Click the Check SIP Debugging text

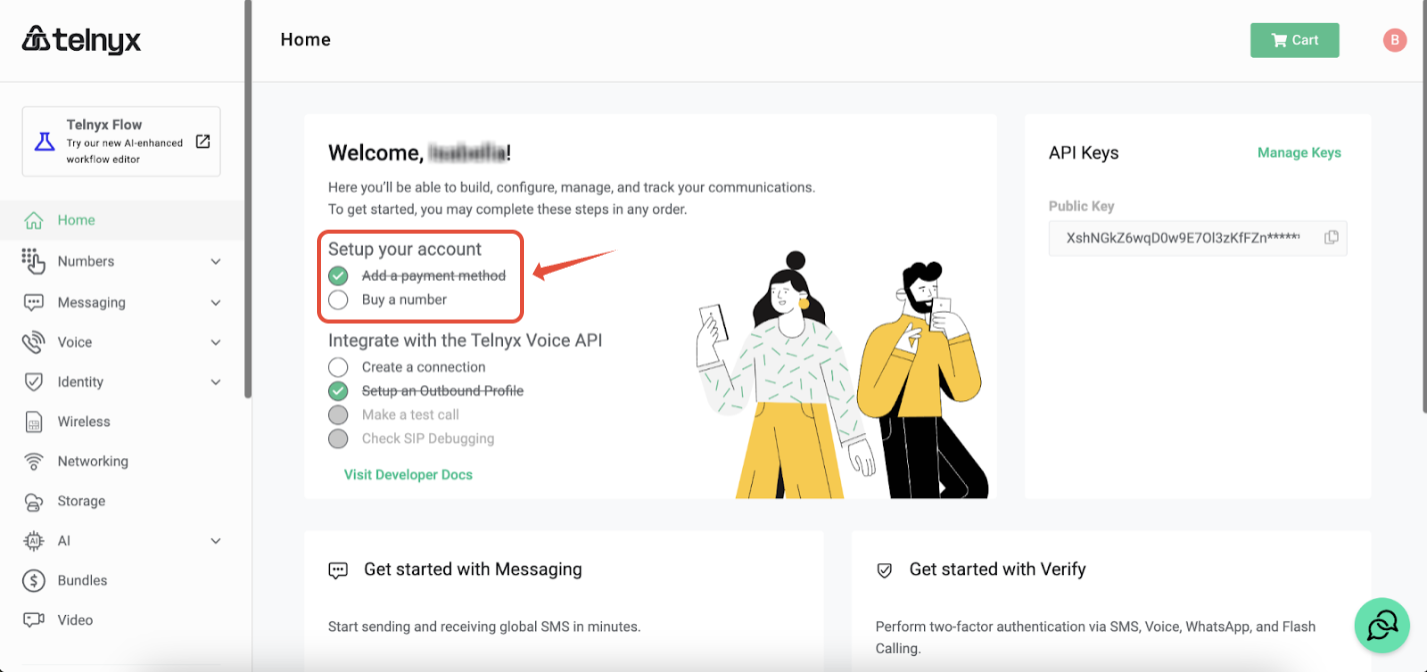click(428, 438)
